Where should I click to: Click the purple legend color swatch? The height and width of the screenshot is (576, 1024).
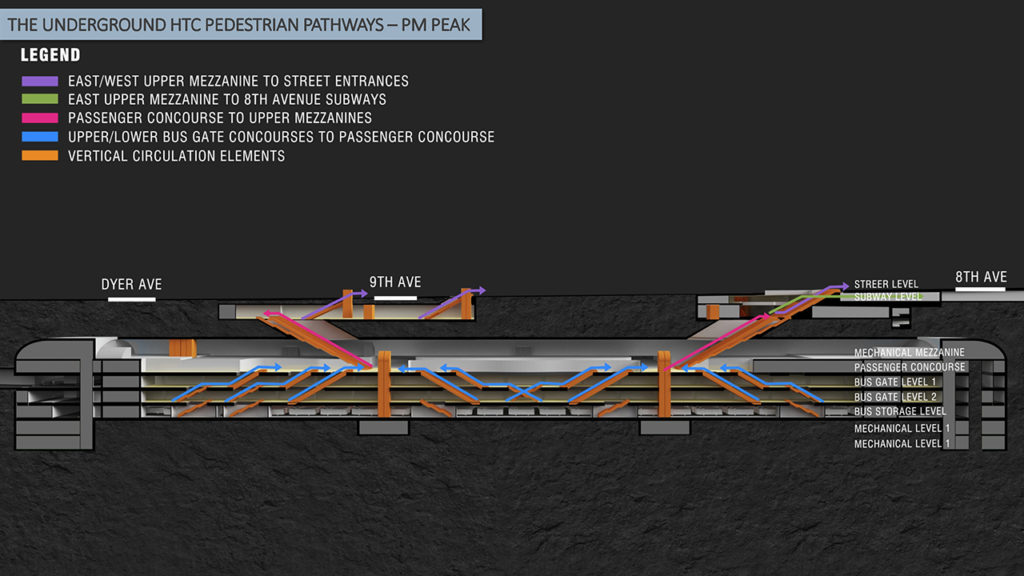(40, 82)
